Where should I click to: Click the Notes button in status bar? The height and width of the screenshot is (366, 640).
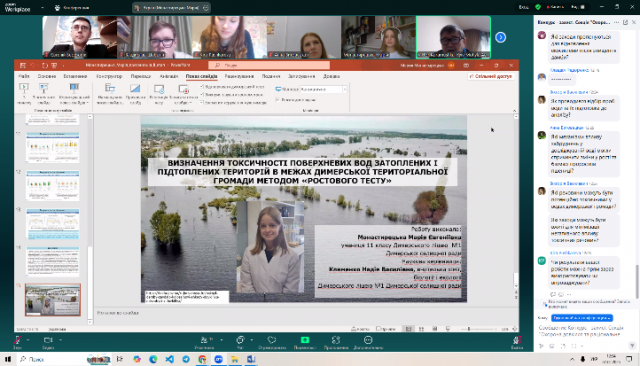360,328
